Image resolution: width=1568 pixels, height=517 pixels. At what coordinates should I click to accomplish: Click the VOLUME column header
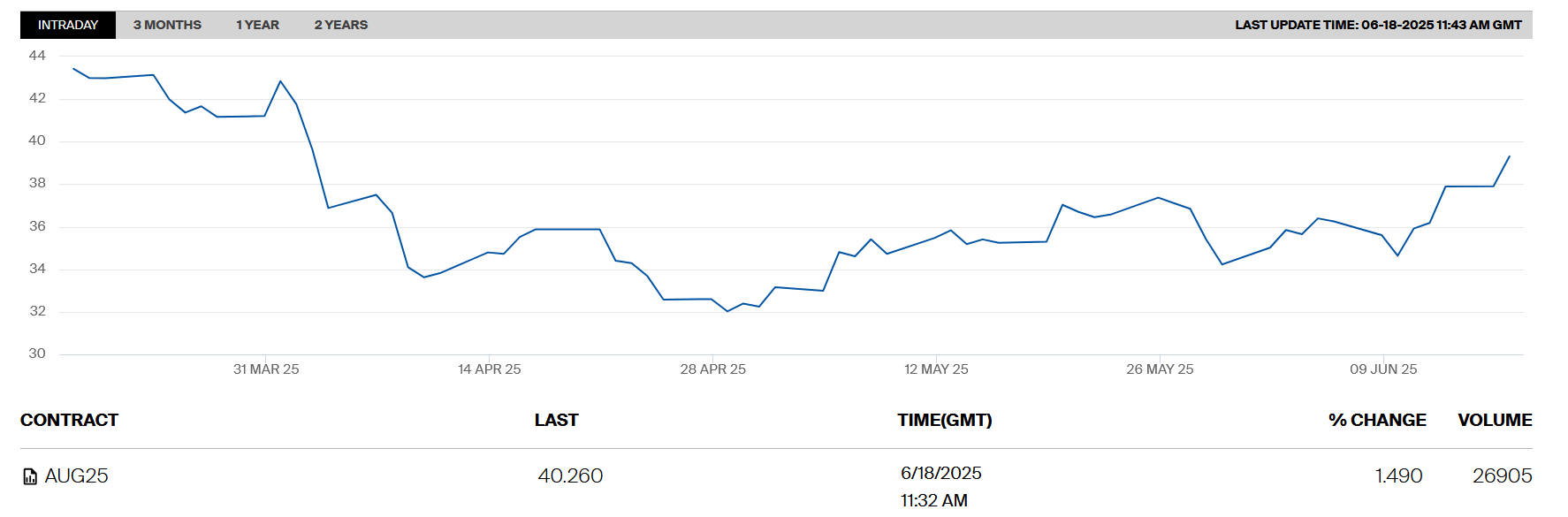(1495, 420)
